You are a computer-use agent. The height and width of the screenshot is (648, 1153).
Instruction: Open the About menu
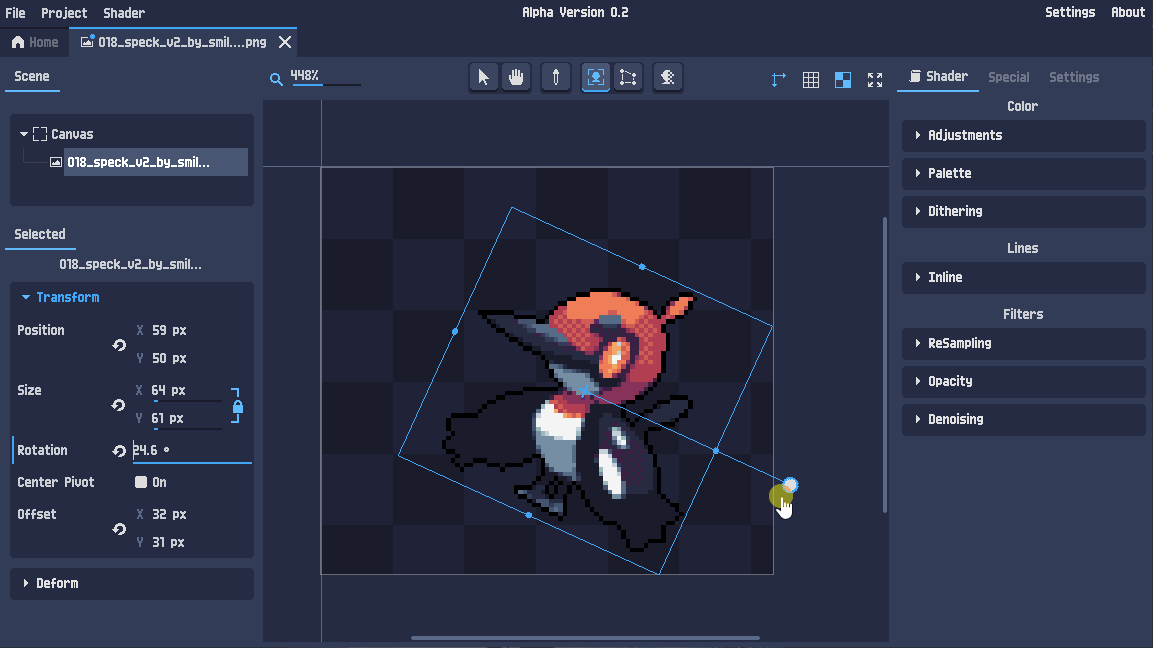(1128, 13)
